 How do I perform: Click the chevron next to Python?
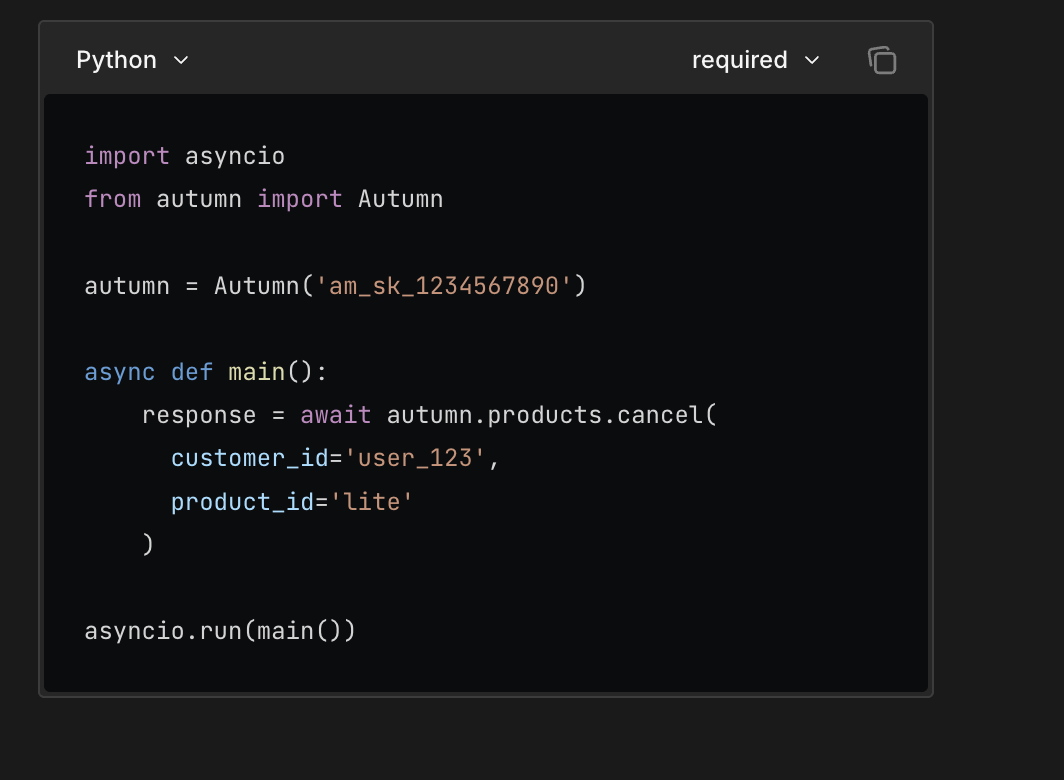(181, 60)
